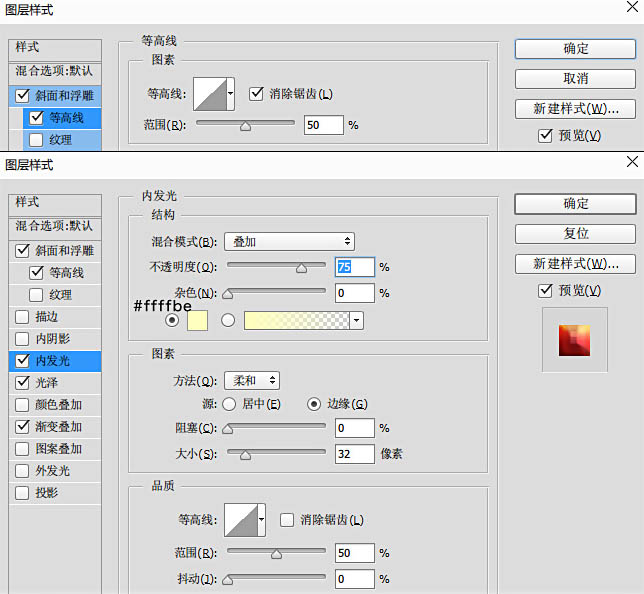This screenshot has height=594, width=644.
Task: Close the upper 图层样式 dialog
Action: point(632,7)
